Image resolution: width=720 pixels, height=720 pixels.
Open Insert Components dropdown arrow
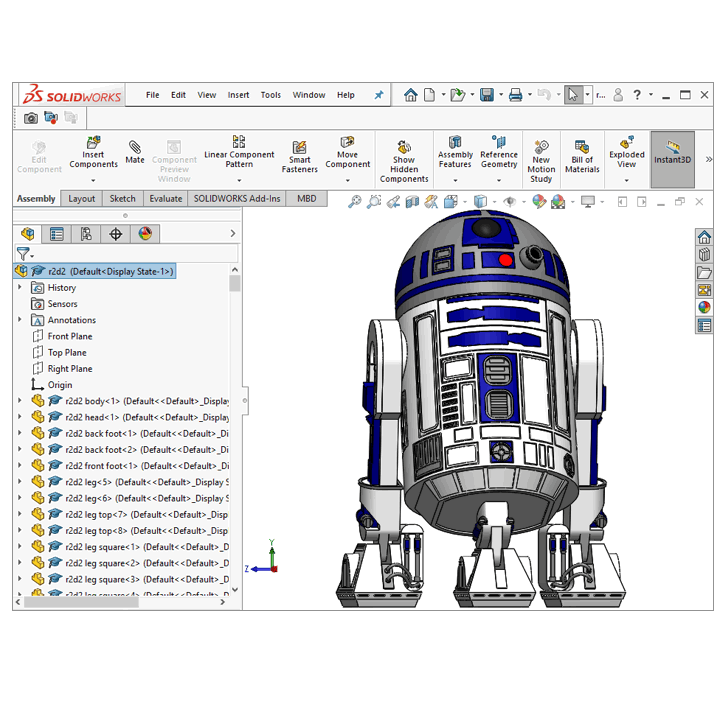93,180
